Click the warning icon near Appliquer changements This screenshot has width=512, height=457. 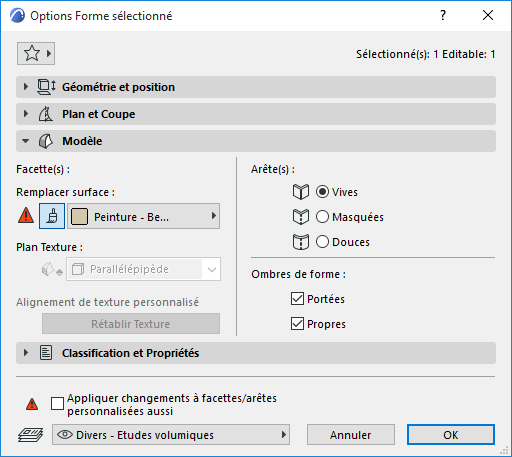pyautogui.click(x=32, y=404)
